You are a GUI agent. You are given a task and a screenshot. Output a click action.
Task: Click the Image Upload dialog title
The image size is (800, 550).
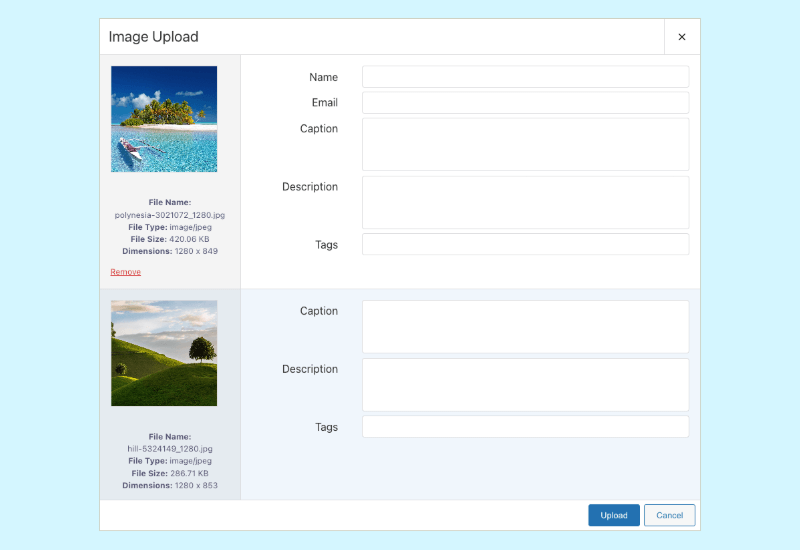coord(154,37)
